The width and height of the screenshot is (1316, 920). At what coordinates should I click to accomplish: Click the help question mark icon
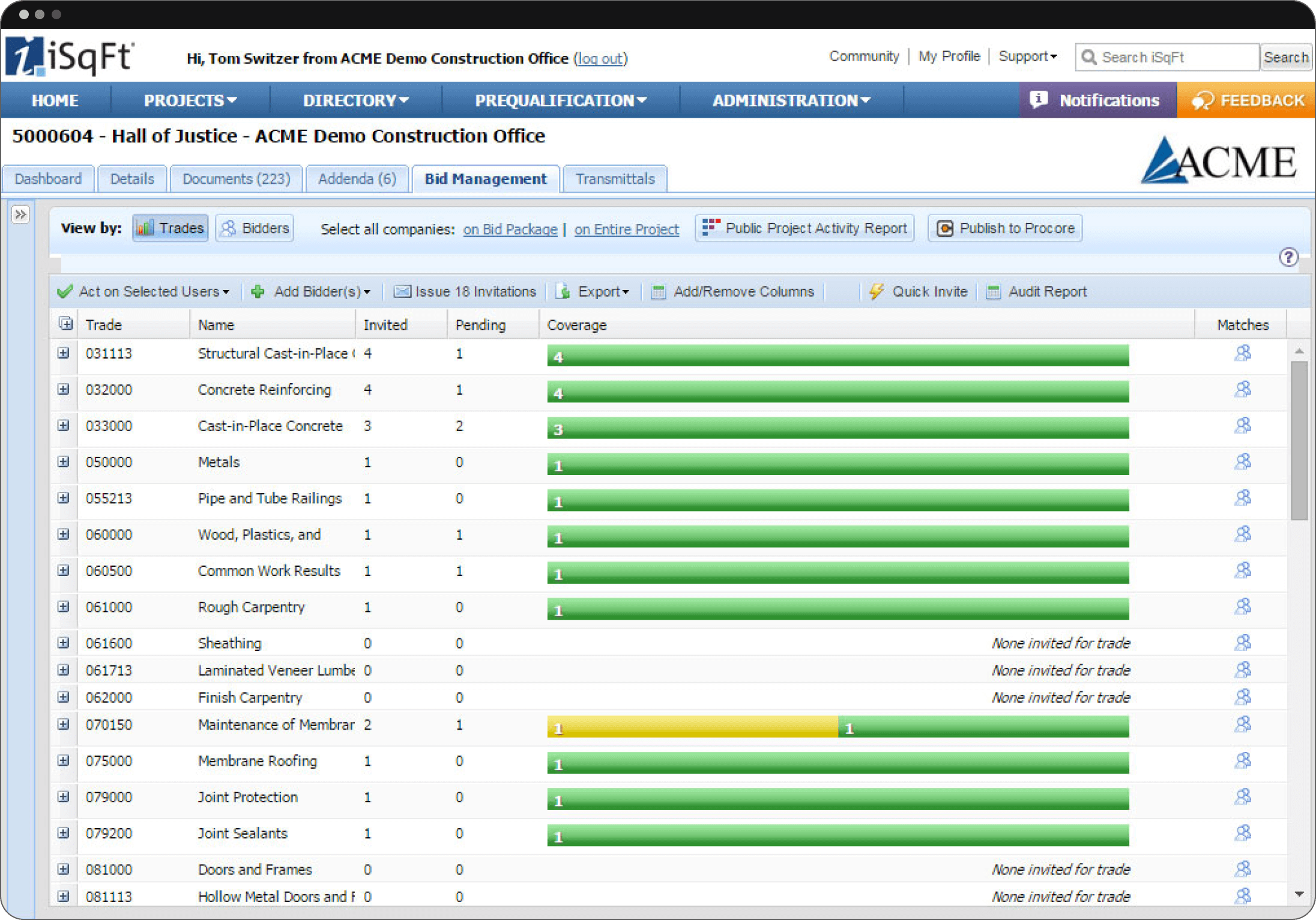tap(1288, 257)
